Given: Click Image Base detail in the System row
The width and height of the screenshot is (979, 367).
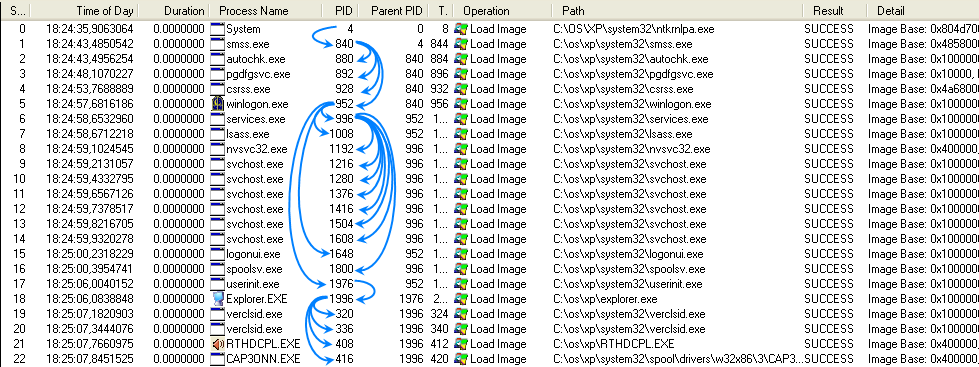Looking at the screenshot, I should coord(923,29).
